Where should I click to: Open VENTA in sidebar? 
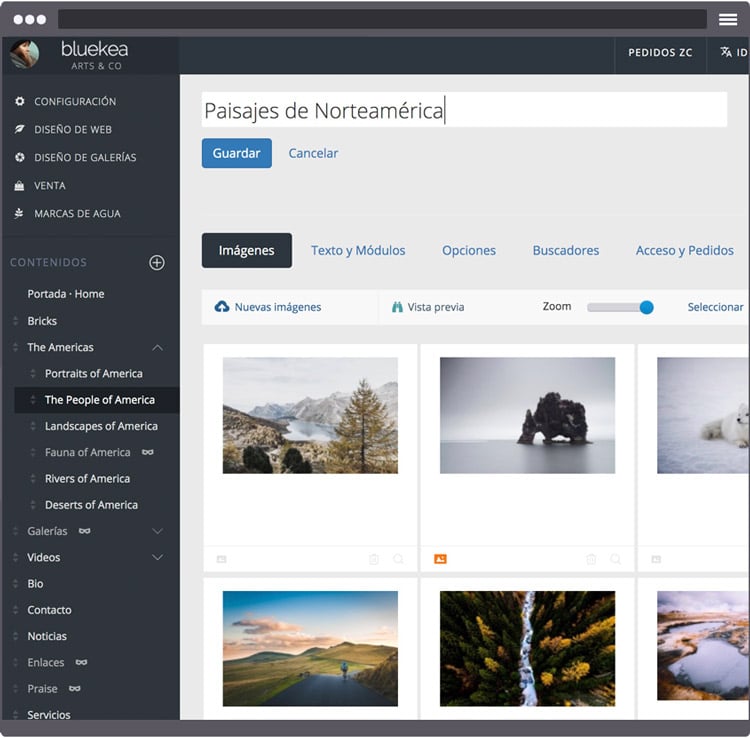[50, 186]
